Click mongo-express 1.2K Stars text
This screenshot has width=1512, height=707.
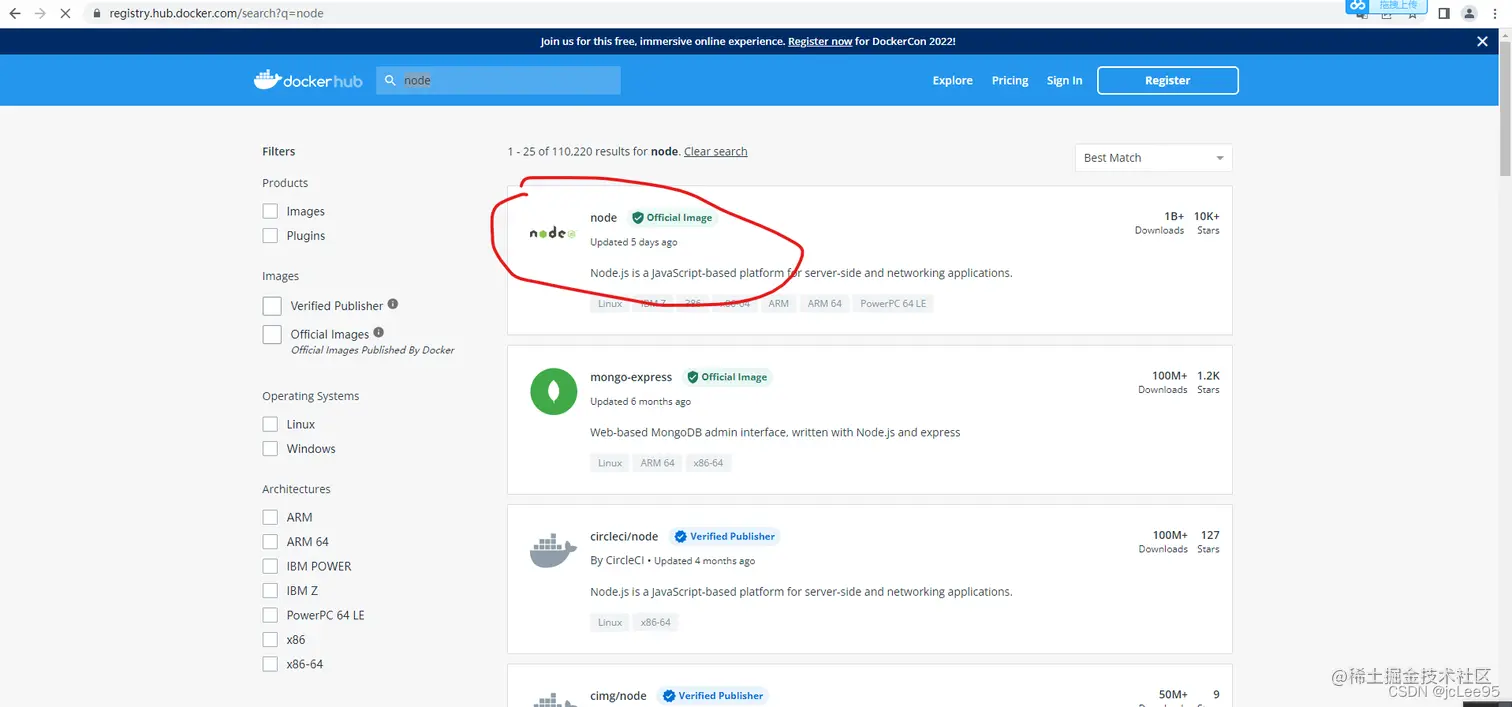pyautogui.click(x=1208, y=382)
